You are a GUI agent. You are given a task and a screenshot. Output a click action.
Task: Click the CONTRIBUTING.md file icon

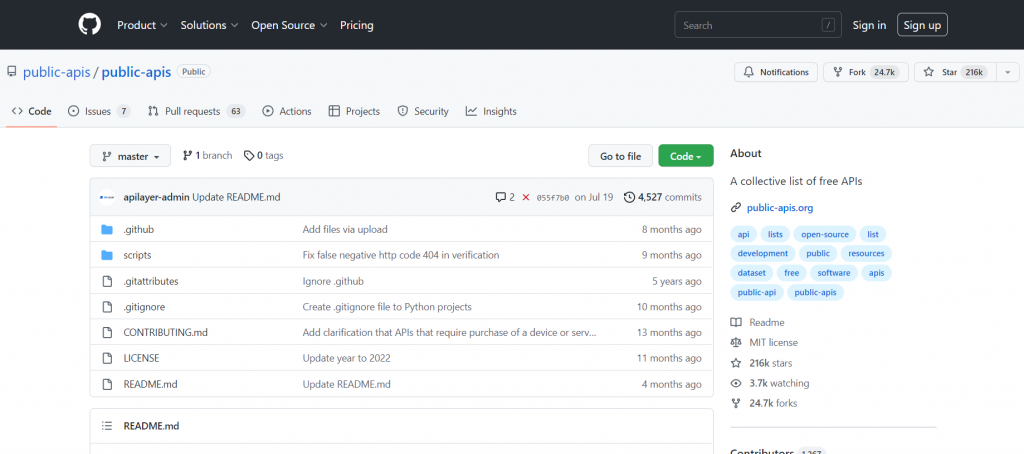click(x=107, y=332)
